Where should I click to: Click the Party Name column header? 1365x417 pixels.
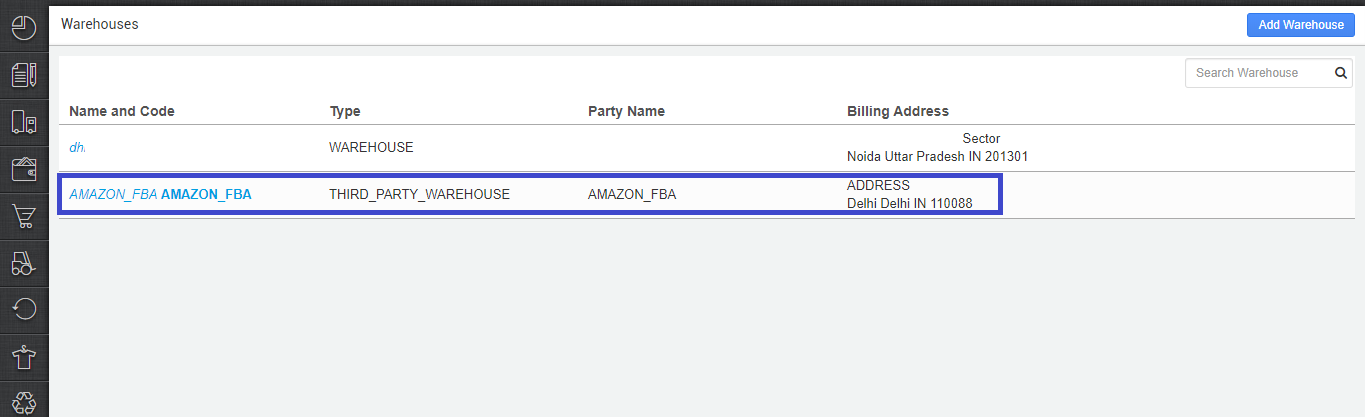[x=626, y=111]
